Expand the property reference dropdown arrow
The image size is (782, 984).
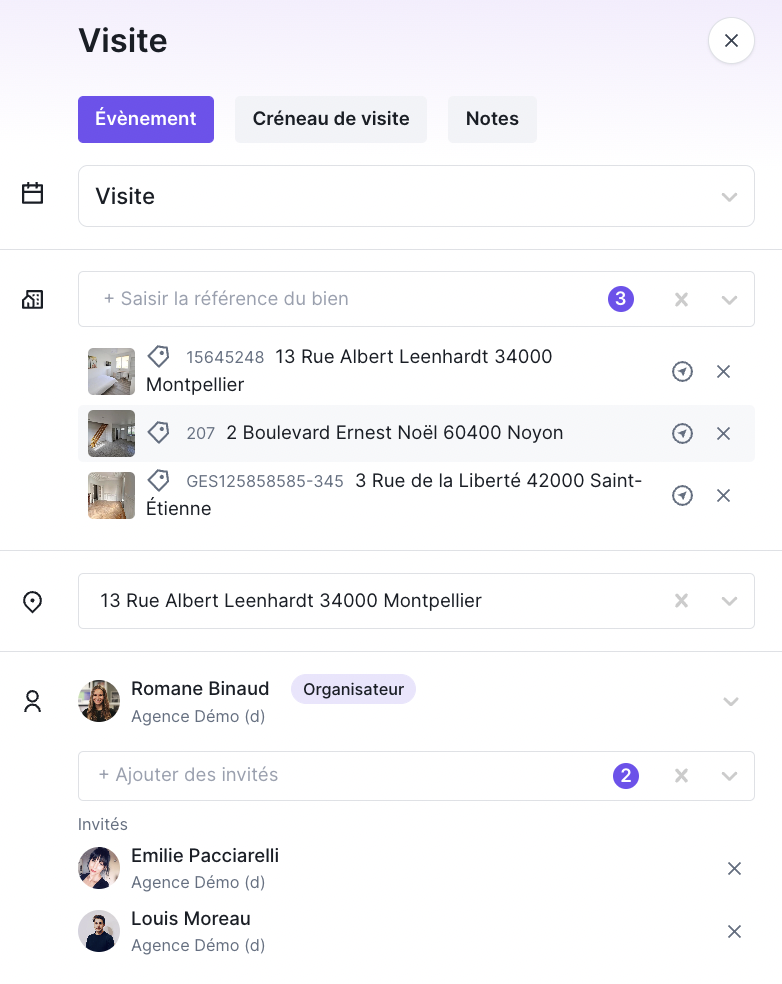729,299
